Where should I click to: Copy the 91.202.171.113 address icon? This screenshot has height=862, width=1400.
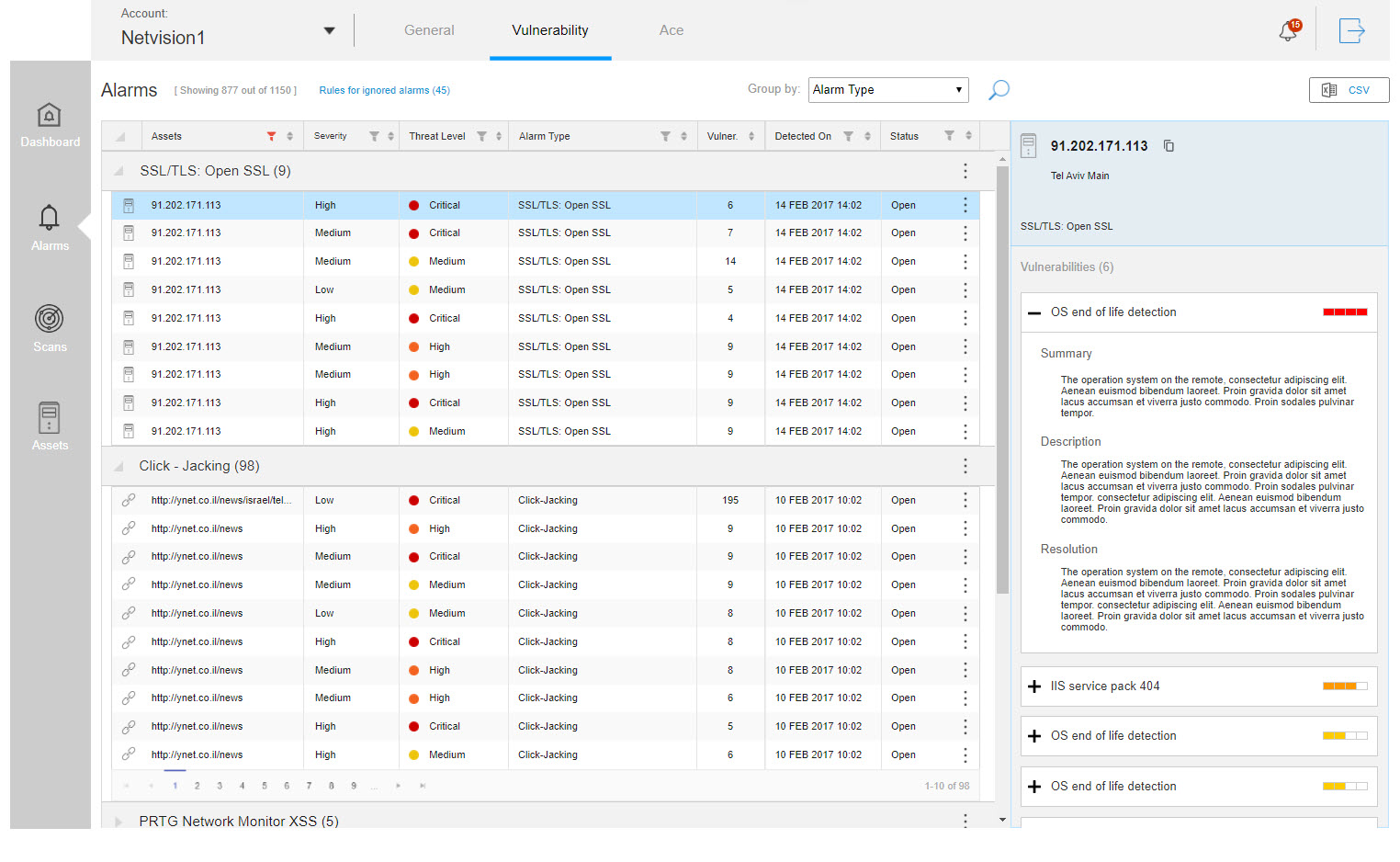click(x=1169, y=146)
